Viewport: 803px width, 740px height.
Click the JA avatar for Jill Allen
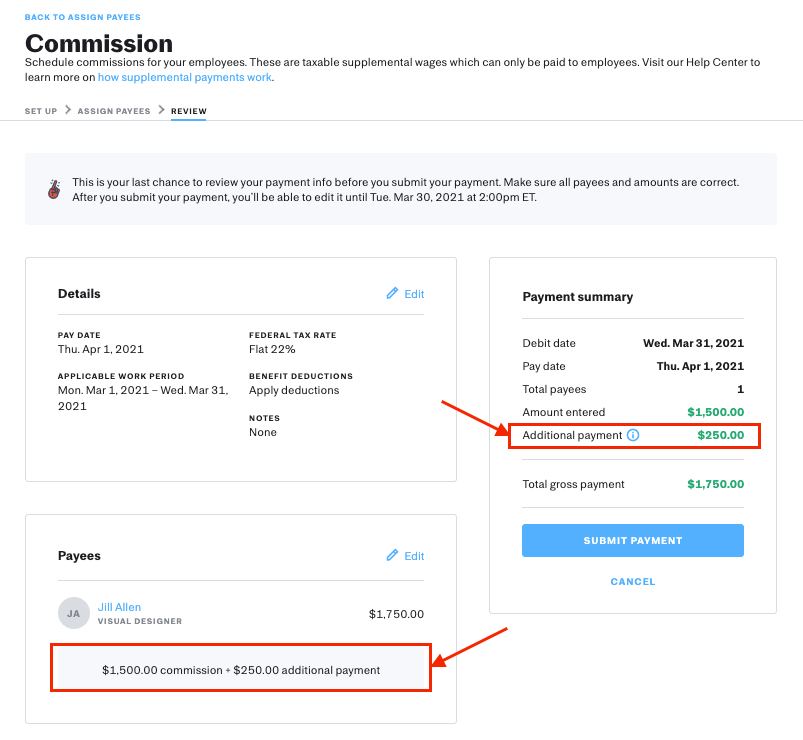point(74,613)
